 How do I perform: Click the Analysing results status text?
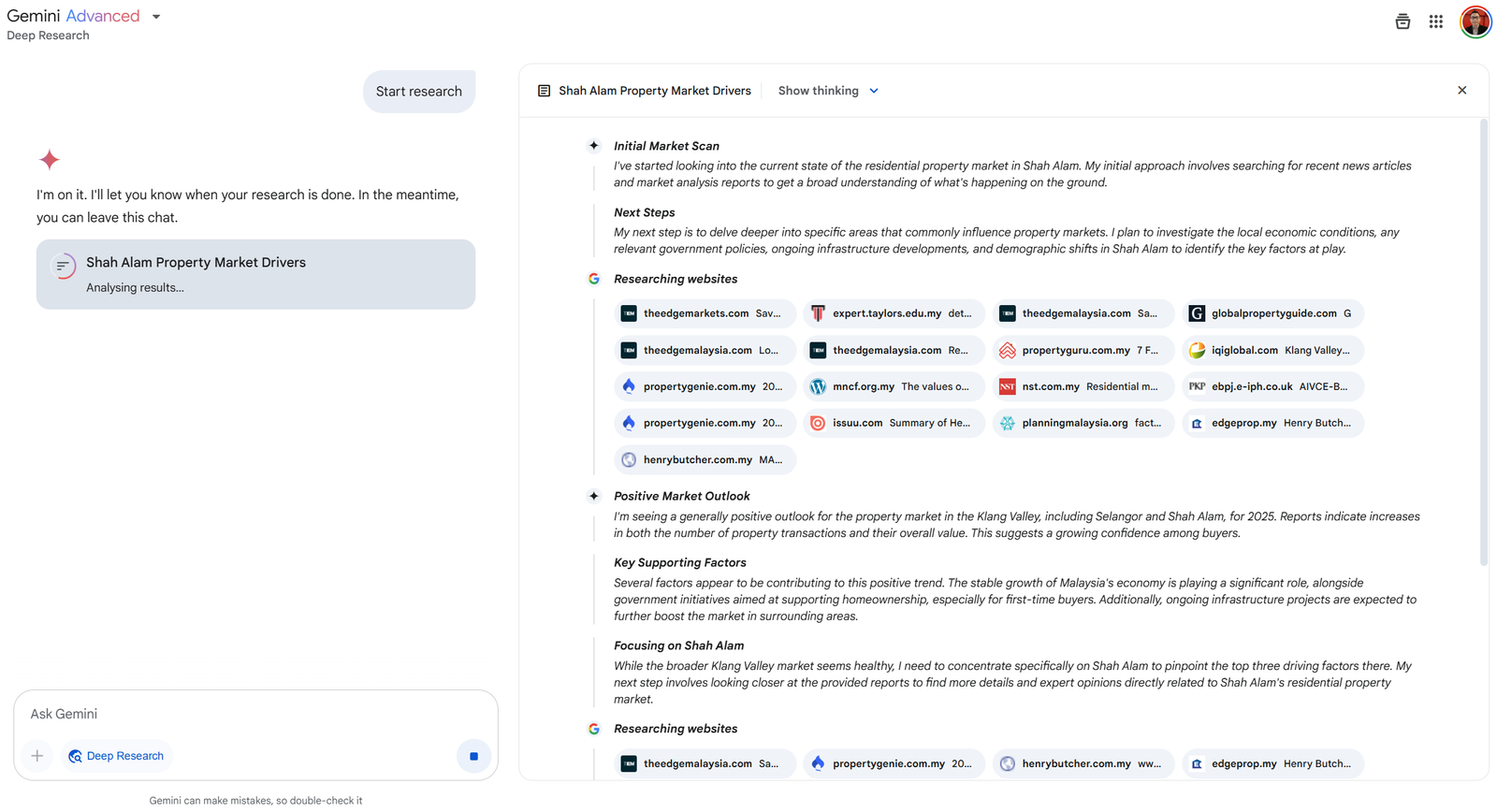point(135,287)
